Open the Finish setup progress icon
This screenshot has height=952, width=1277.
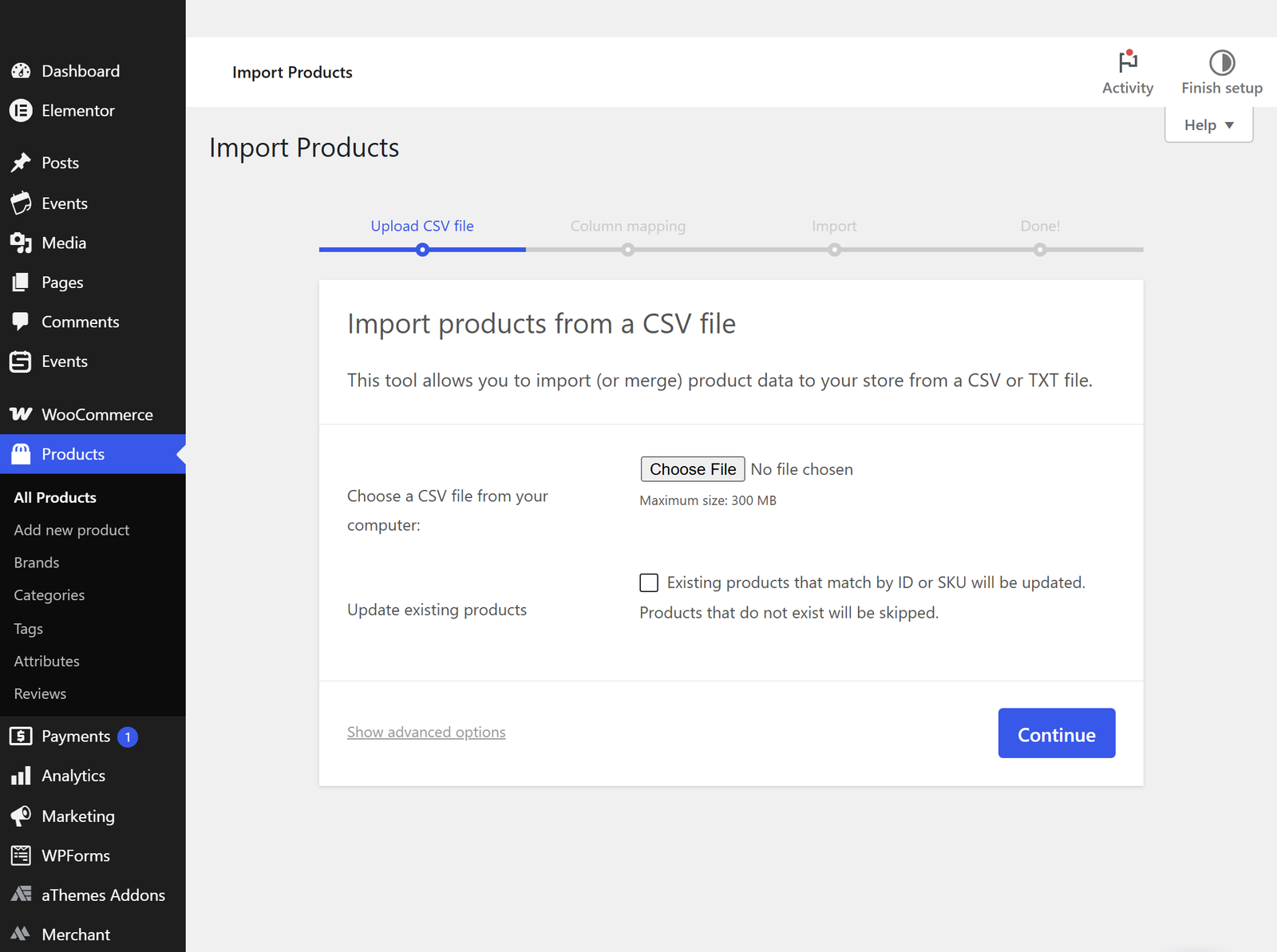(1222, 72)
